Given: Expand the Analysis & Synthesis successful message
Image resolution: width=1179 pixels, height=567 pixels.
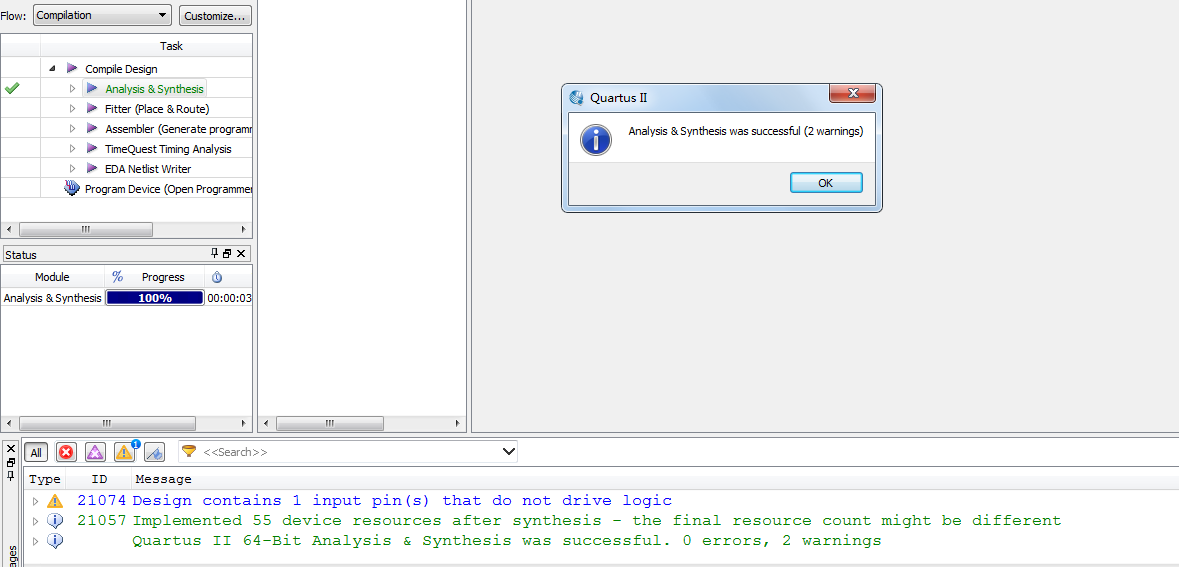Looking at the screenshot, I should (x=35, y=541).
